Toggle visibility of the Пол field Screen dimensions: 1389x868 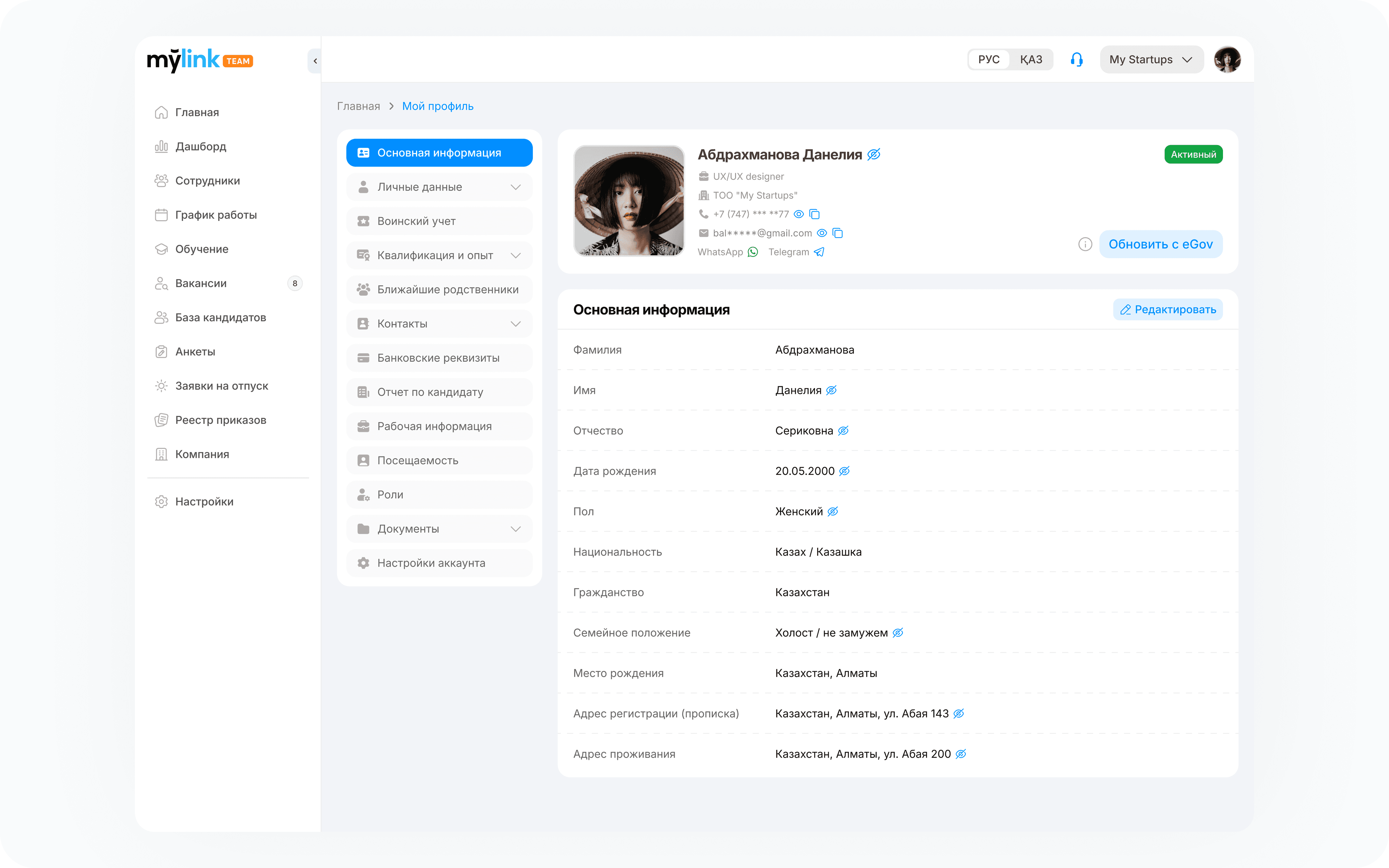(x=833, y=511)
